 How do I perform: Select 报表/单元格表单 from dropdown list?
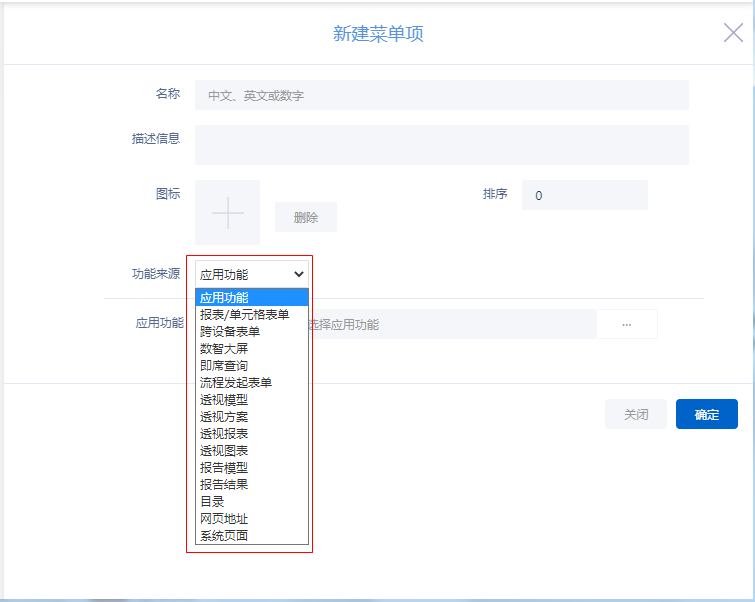244,314
